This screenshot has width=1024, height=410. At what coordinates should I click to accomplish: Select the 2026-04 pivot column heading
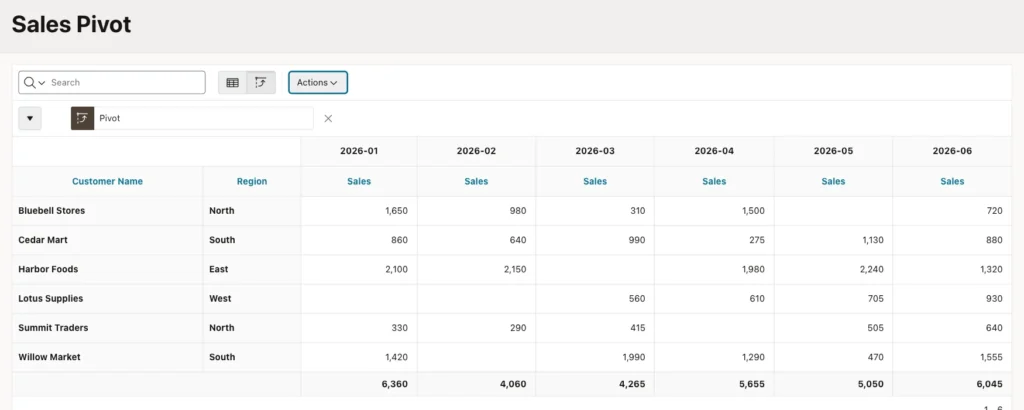click(714, 151)
